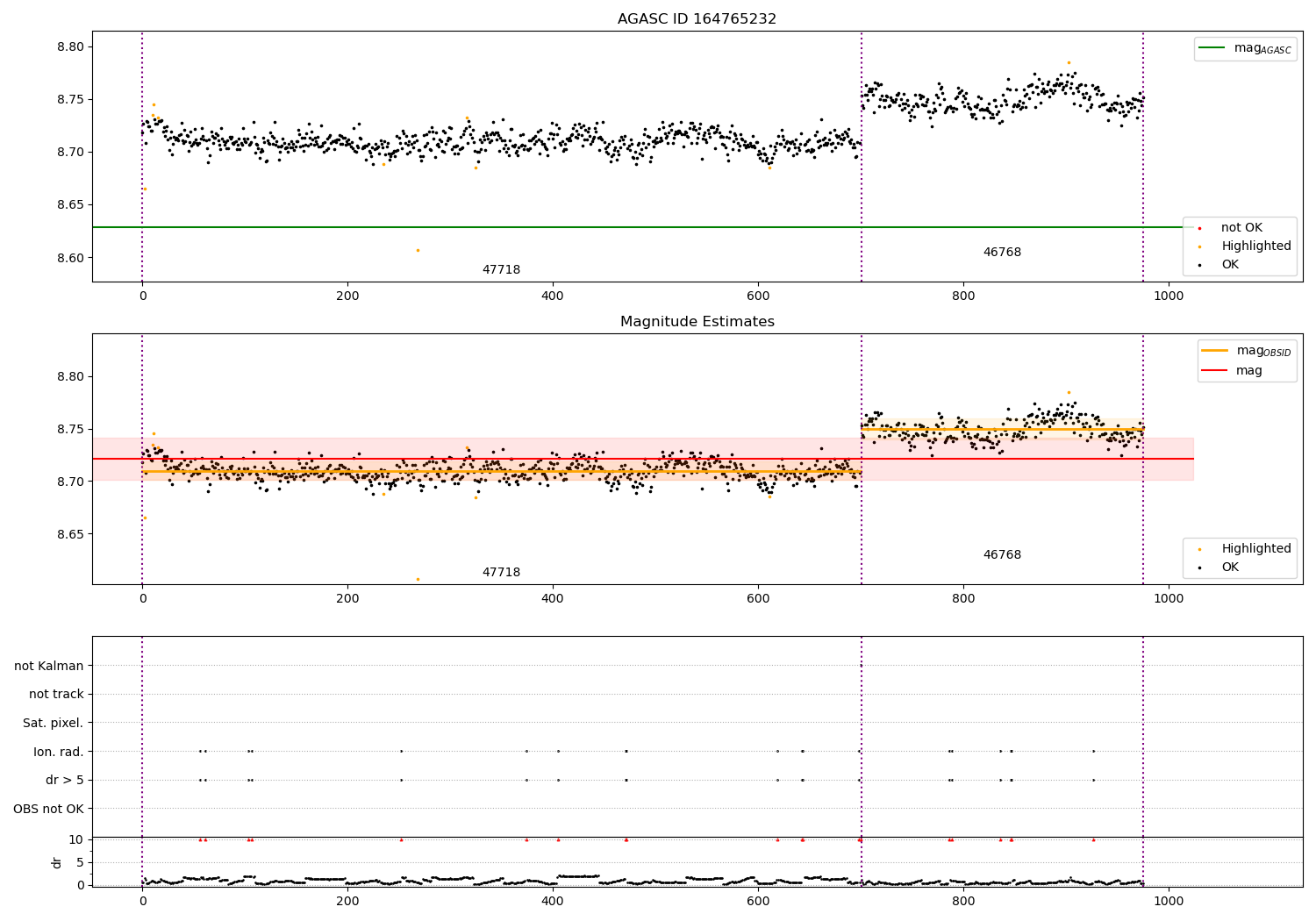The image size is (1316, 921).
Task: Select the mag AGASC legend entry in the top plot
Action: tap(1246, 49)
